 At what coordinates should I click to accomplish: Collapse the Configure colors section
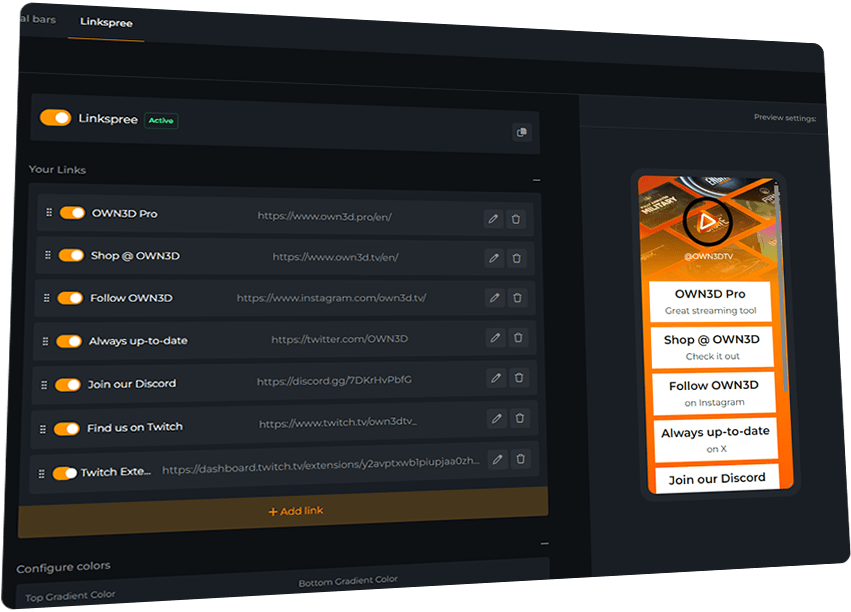tap(544, 544)
